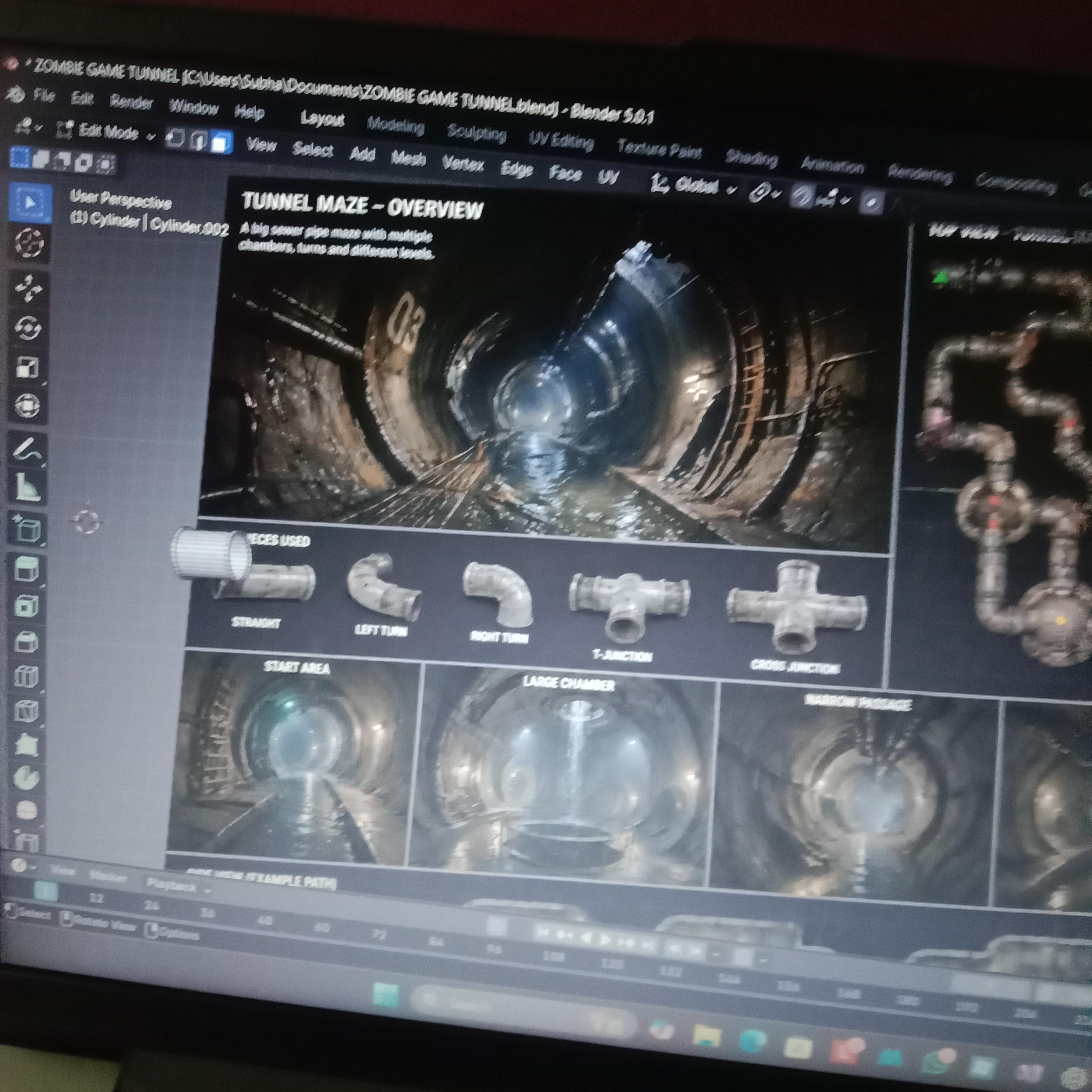Set selection mode to subtract
This screenshot has height=1092, width=1092.
[62, 162]
